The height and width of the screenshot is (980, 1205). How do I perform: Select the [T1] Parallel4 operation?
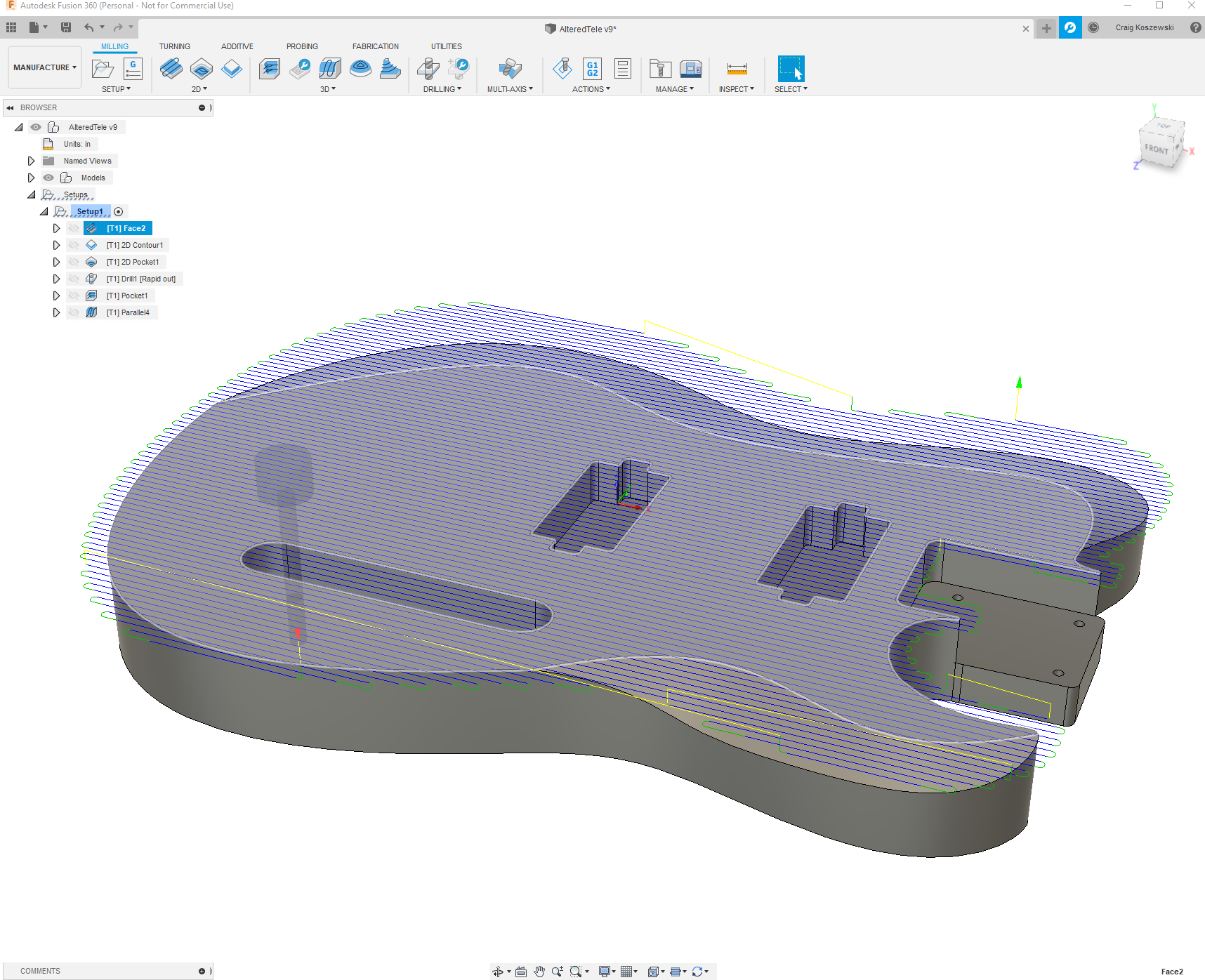[128, 312]
